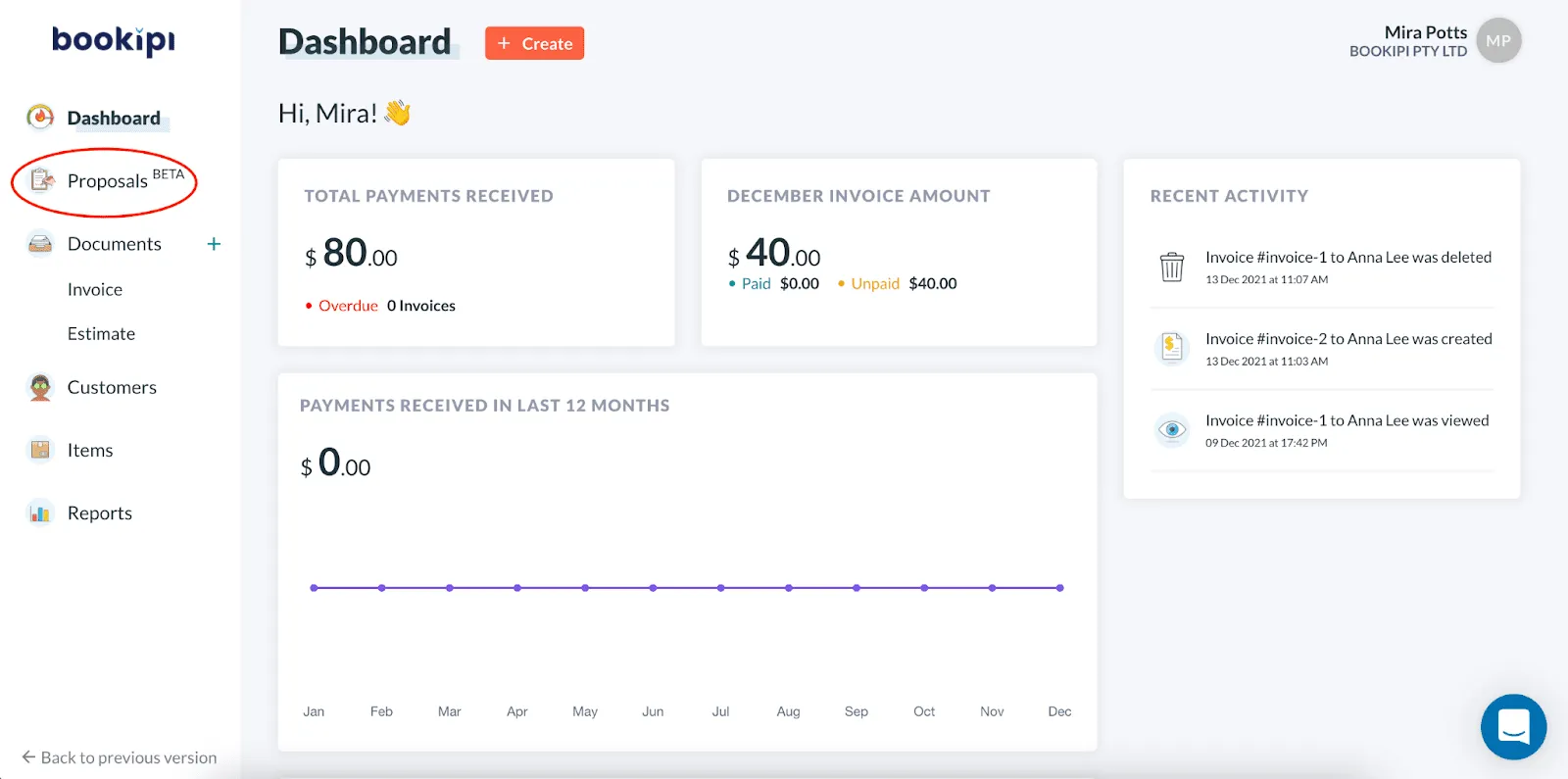1568x779 pixels.
Task: Click the 13 Dec 2021 at 11:07 AM timestamp
Action: pos(1266,279)
